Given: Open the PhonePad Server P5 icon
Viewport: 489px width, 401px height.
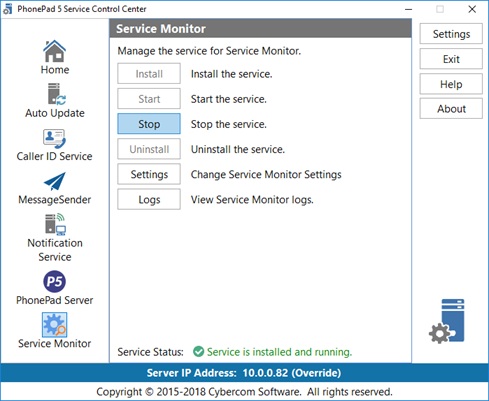Looking at the screenshot, I should (54, 282).
